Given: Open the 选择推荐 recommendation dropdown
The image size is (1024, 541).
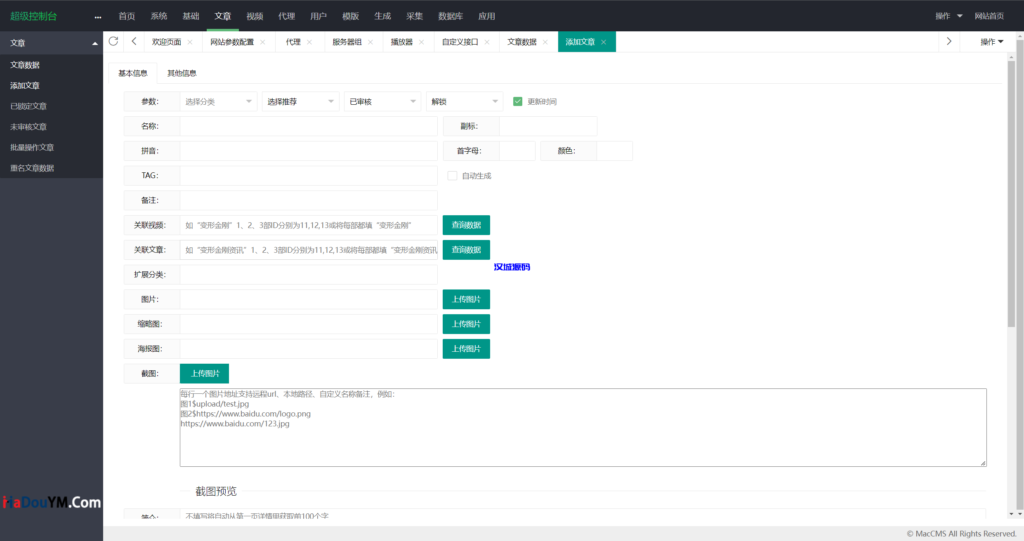Looking at the screenshot, I should 300,101.
